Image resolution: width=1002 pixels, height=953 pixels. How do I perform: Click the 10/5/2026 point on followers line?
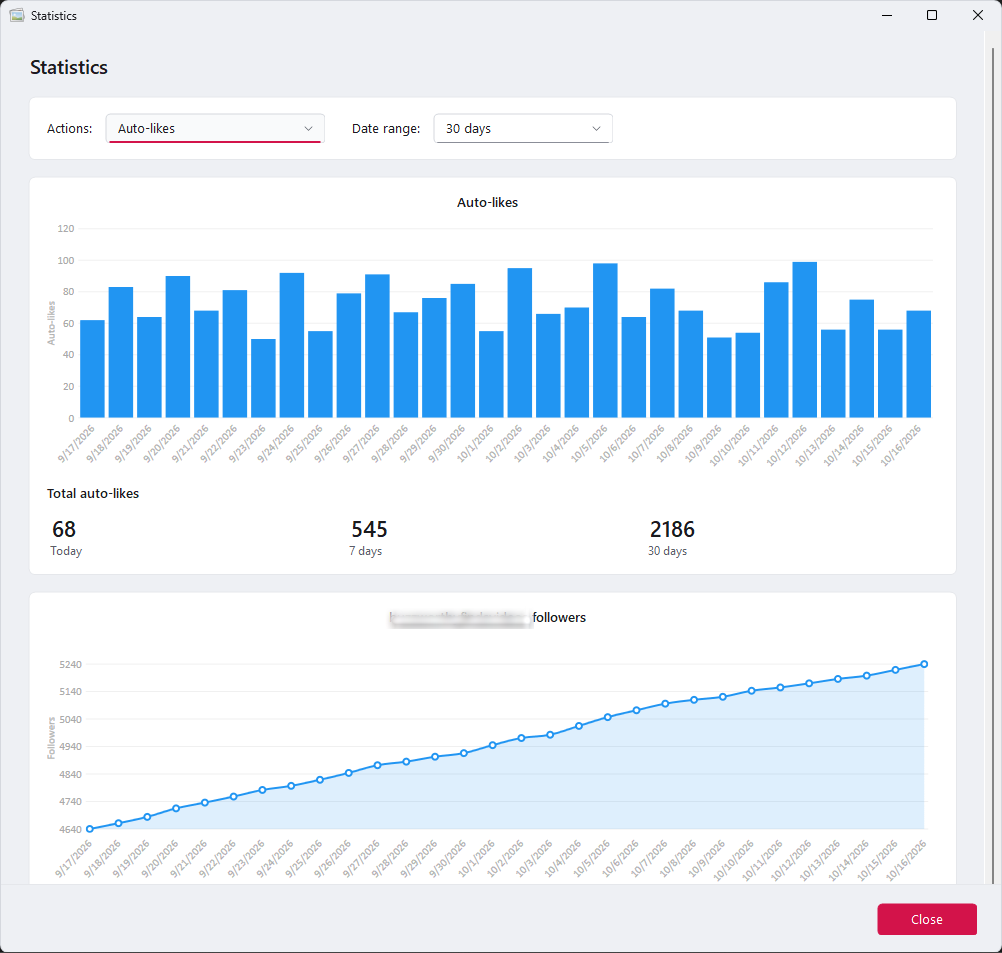[608, 717]
